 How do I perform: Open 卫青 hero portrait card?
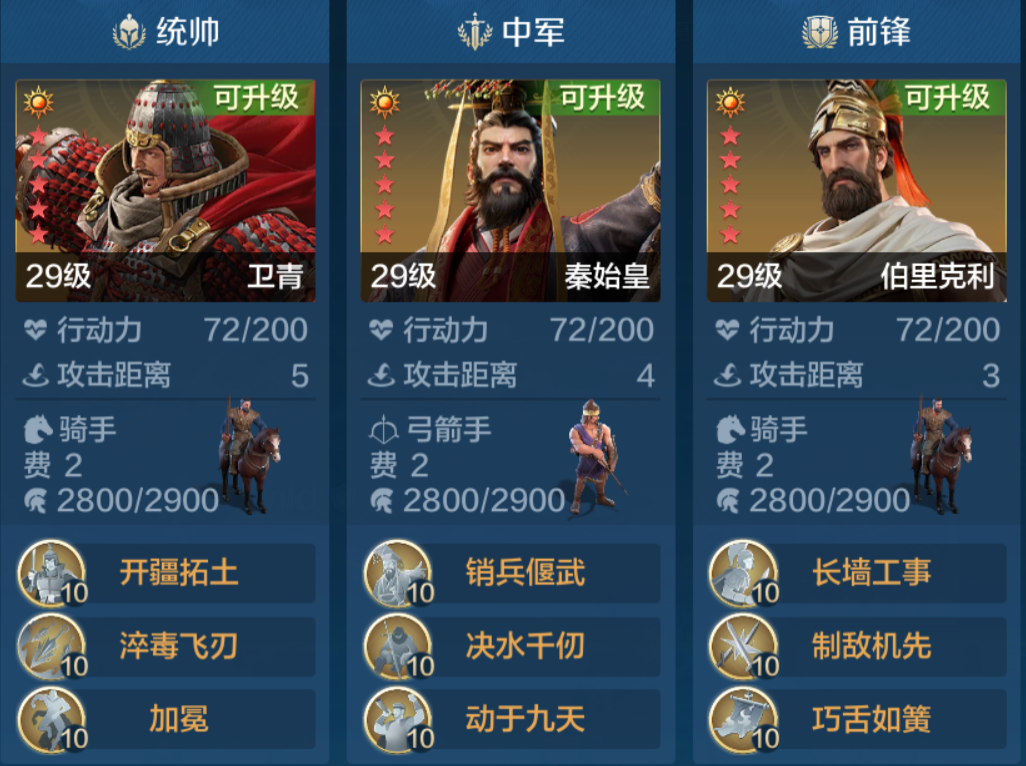tap(166, 190)
